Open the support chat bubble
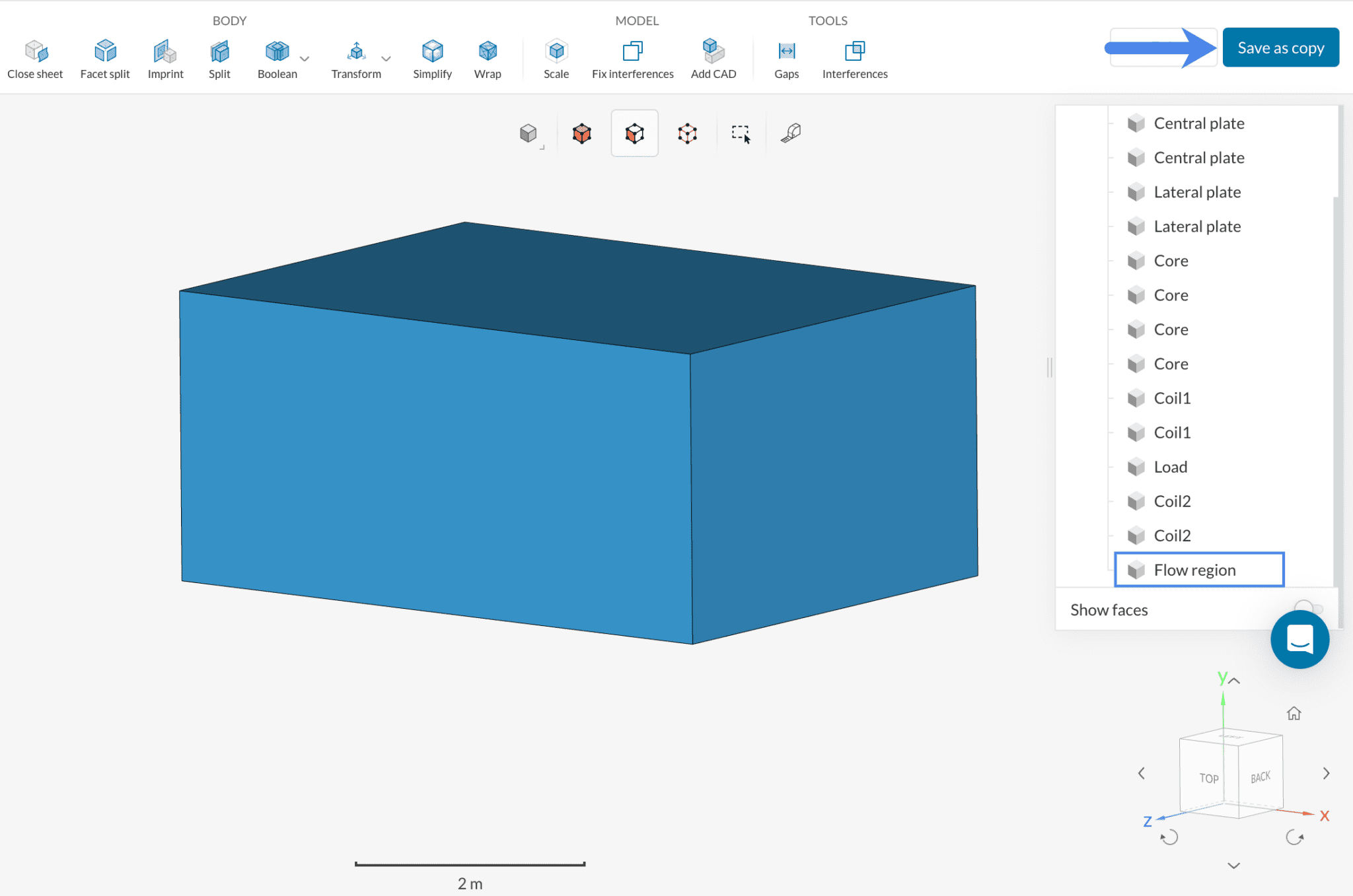 (1299, 639)
